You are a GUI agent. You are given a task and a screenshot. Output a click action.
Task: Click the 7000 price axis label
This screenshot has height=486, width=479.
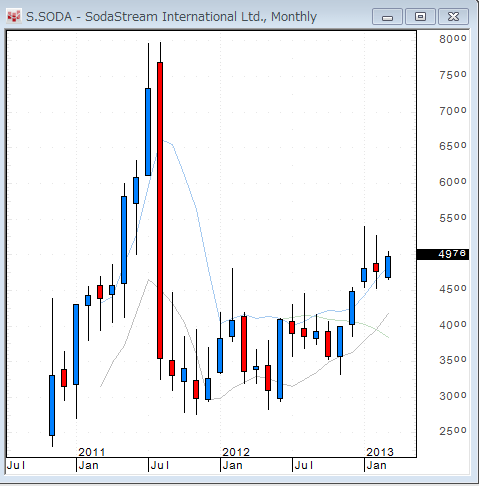click(x=453, y=111)
